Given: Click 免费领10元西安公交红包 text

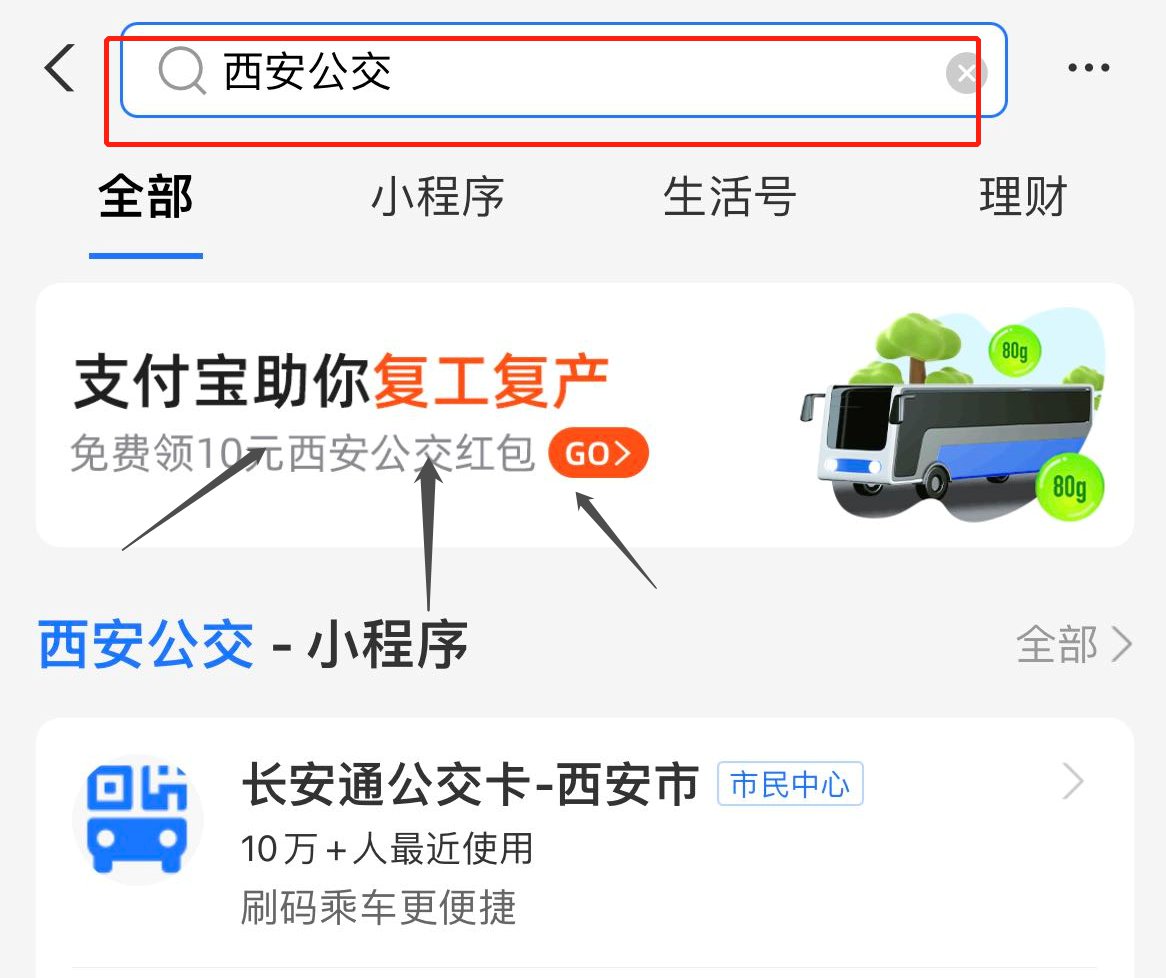Looking at the screenshot, I should [302, 452].
